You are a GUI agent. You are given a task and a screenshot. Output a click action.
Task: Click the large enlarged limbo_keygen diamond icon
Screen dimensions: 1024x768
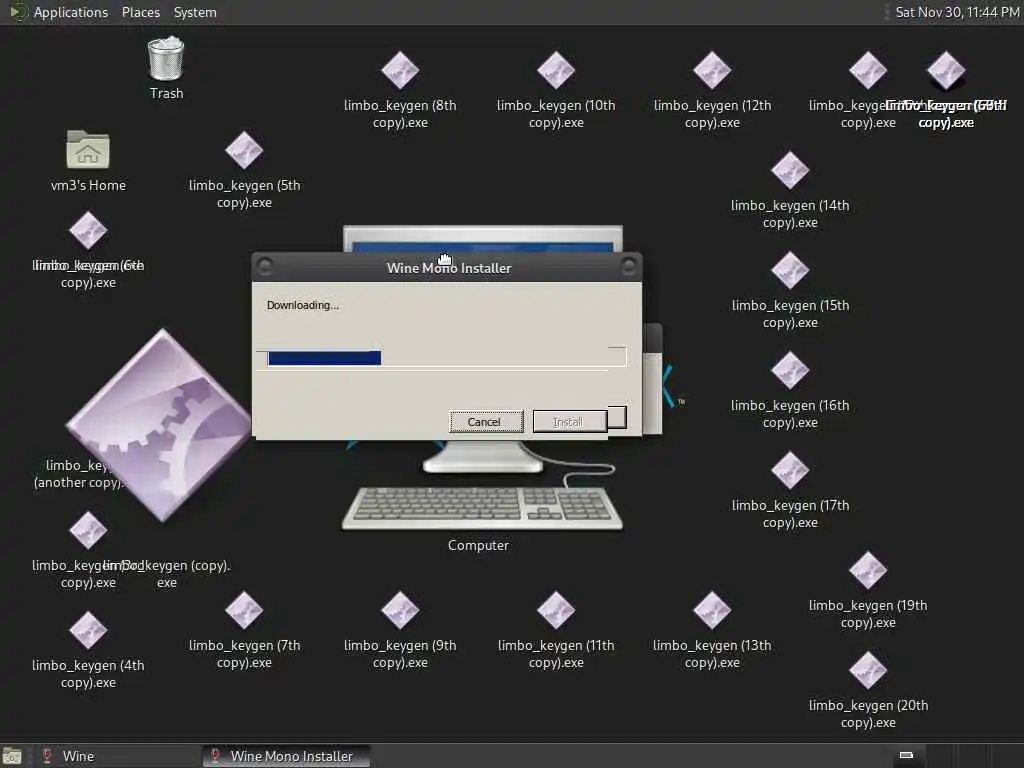click(161, 426)
